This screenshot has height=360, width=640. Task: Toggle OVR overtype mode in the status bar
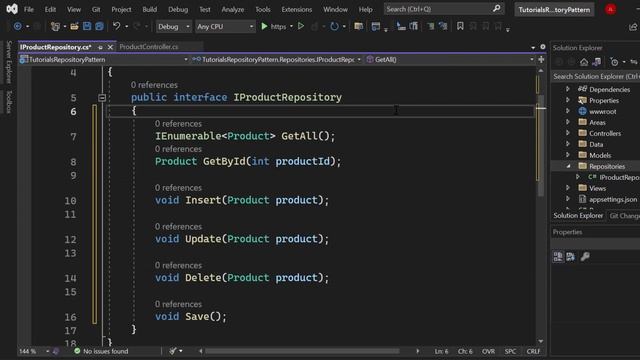tap(488, 351)
